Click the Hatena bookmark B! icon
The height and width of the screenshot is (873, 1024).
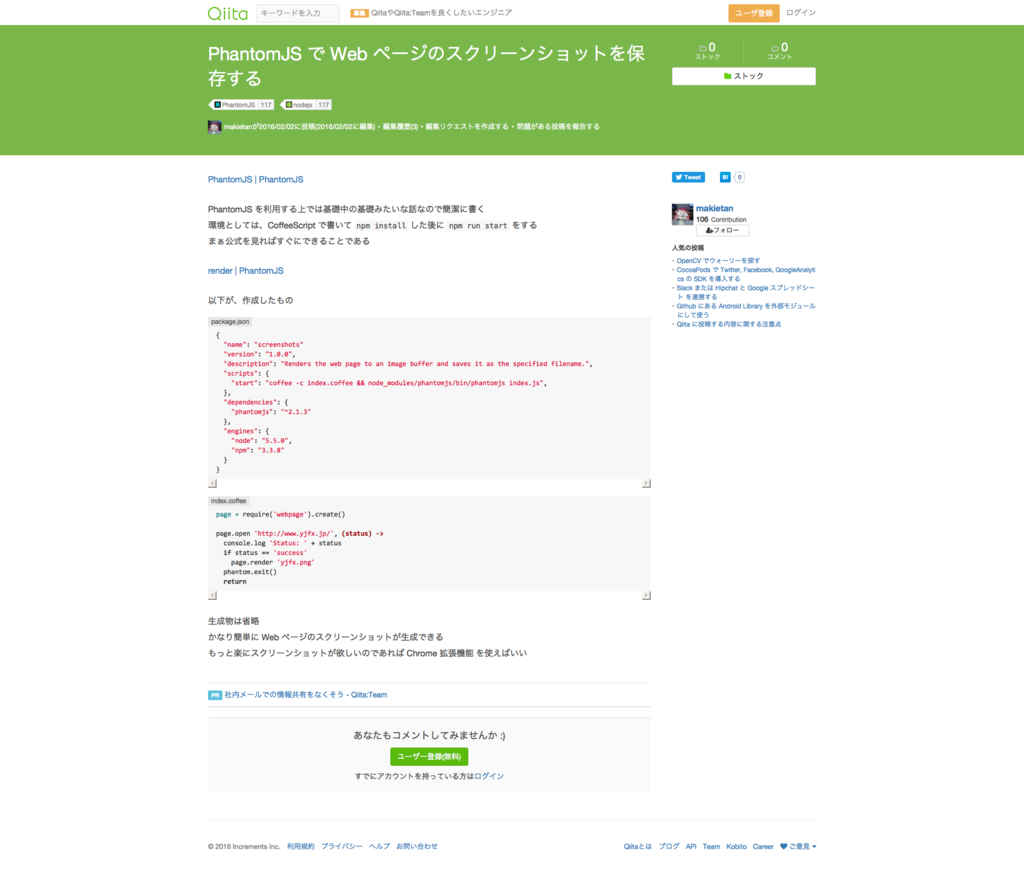(x=725, y=177)
